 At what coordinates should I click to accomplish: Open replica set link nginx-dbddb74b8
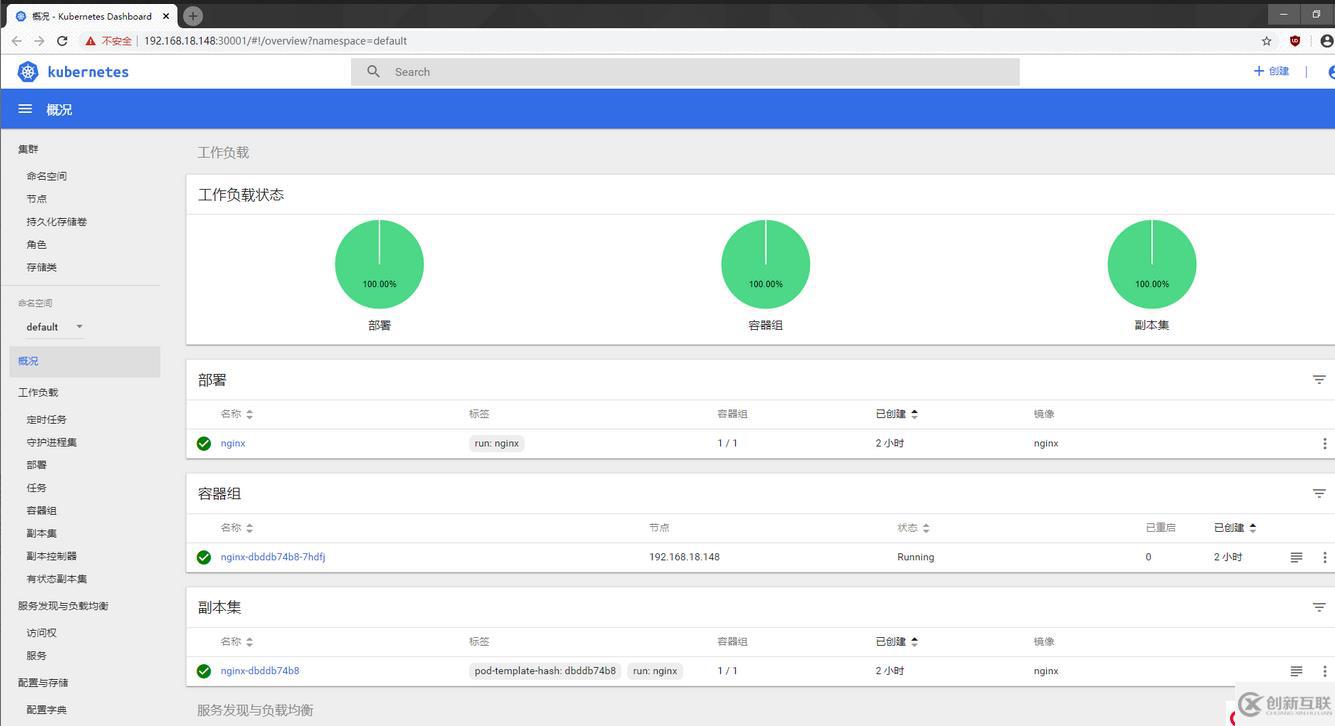pos(260,671)
